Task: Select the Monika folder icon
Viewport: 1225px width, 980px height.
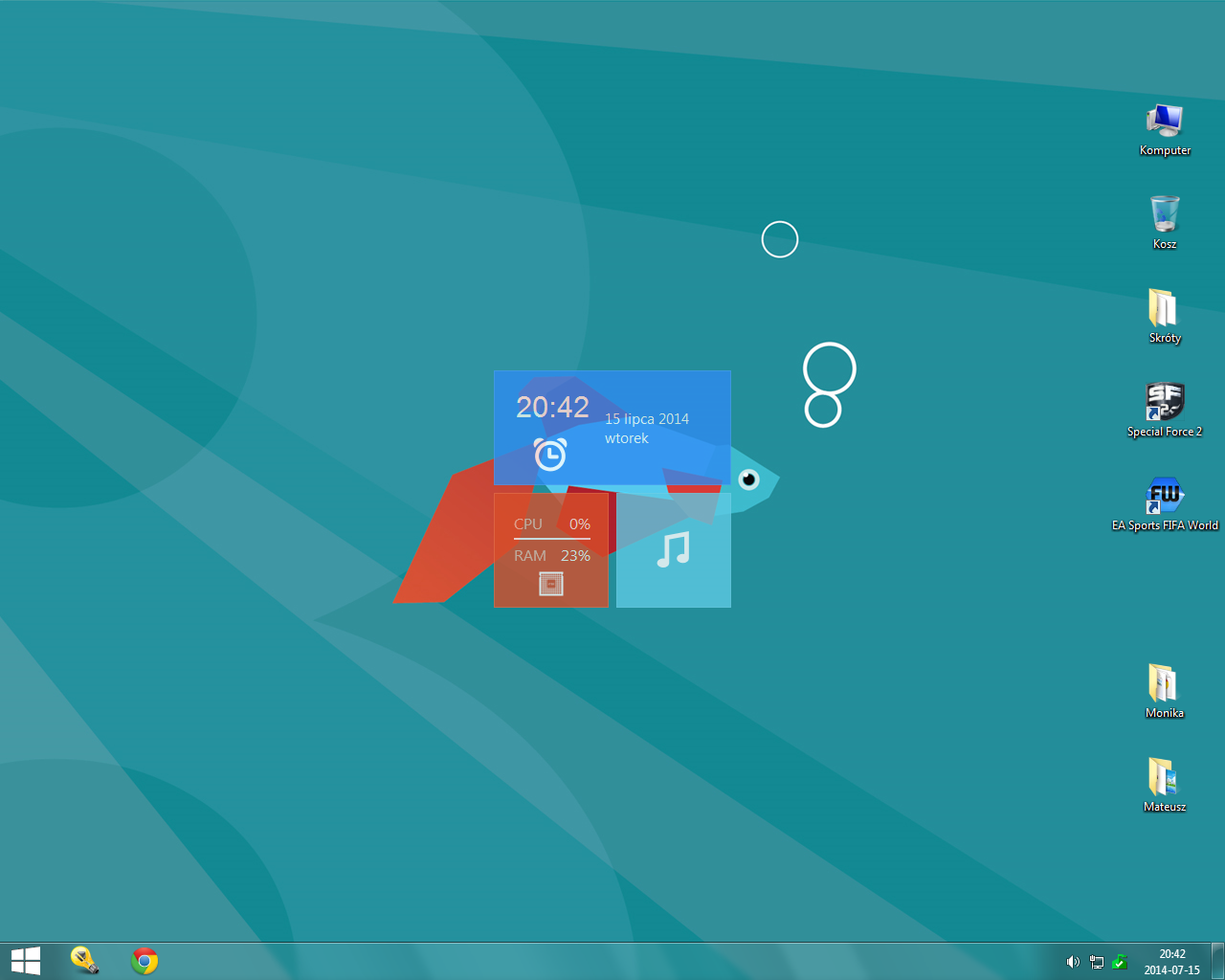Action: click(x=1165, y=691)
